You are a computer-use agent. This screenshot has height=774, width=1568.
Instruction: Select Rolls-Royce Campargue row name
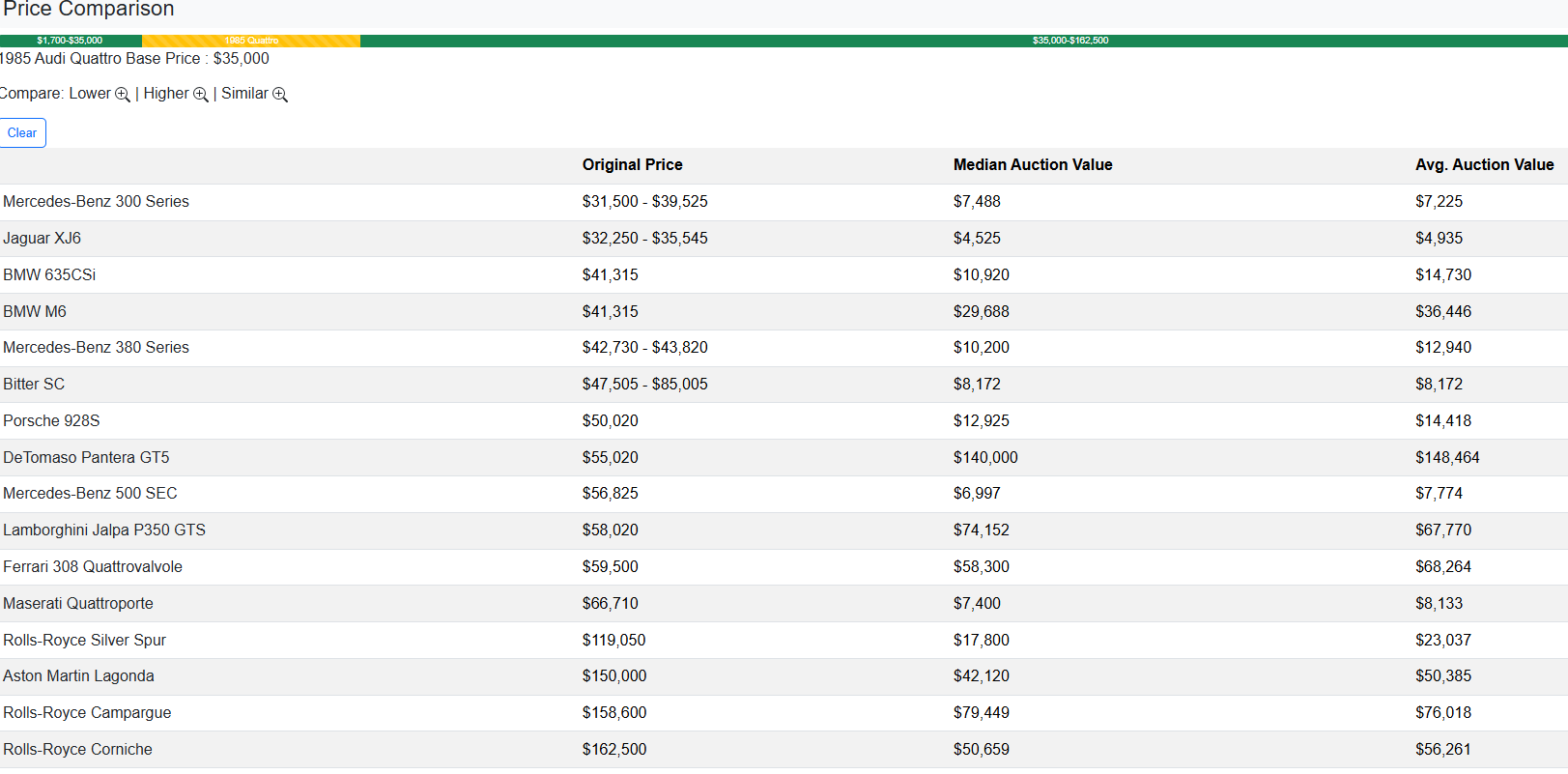(87, 713)
